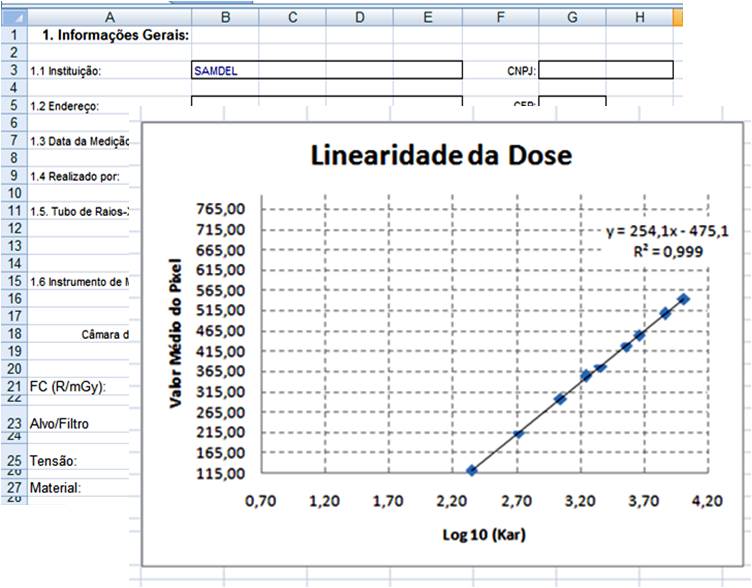
Task: Select column F header
Action: [500, 17]
